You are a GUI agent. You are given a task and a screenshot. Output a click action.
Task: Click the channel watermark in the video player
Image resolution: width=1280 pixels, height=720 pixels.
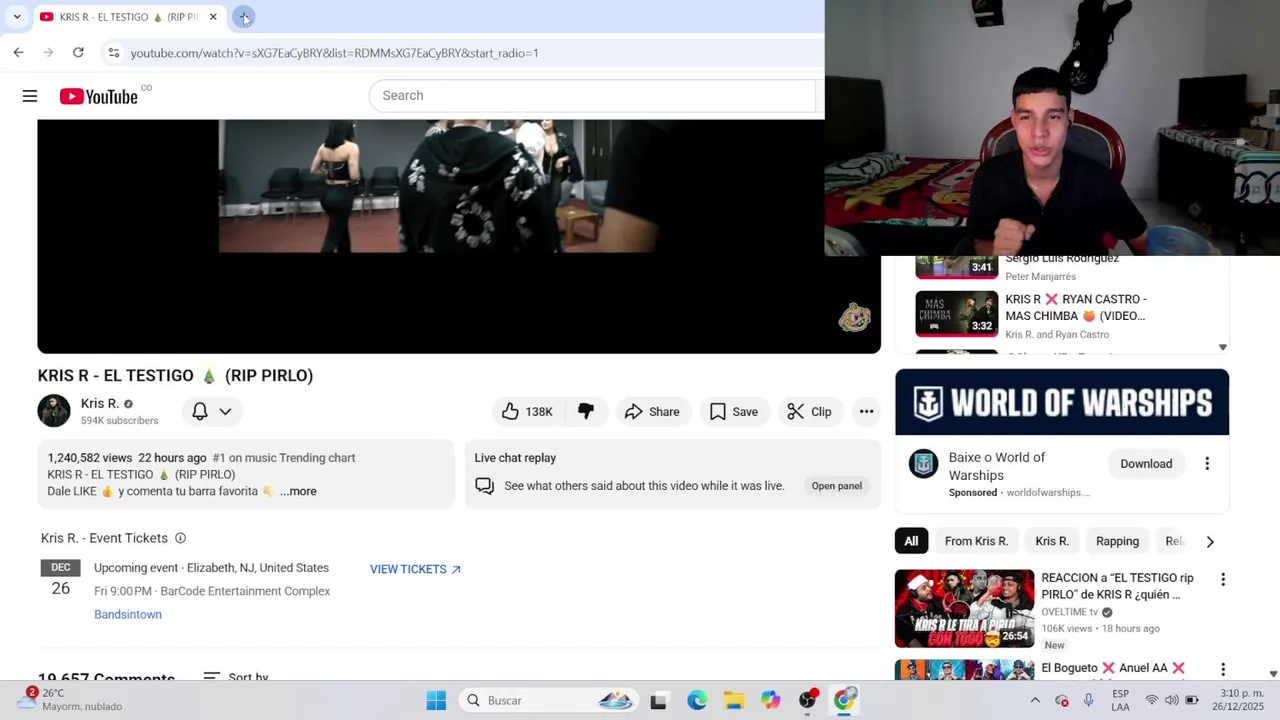tap(854, 318)
